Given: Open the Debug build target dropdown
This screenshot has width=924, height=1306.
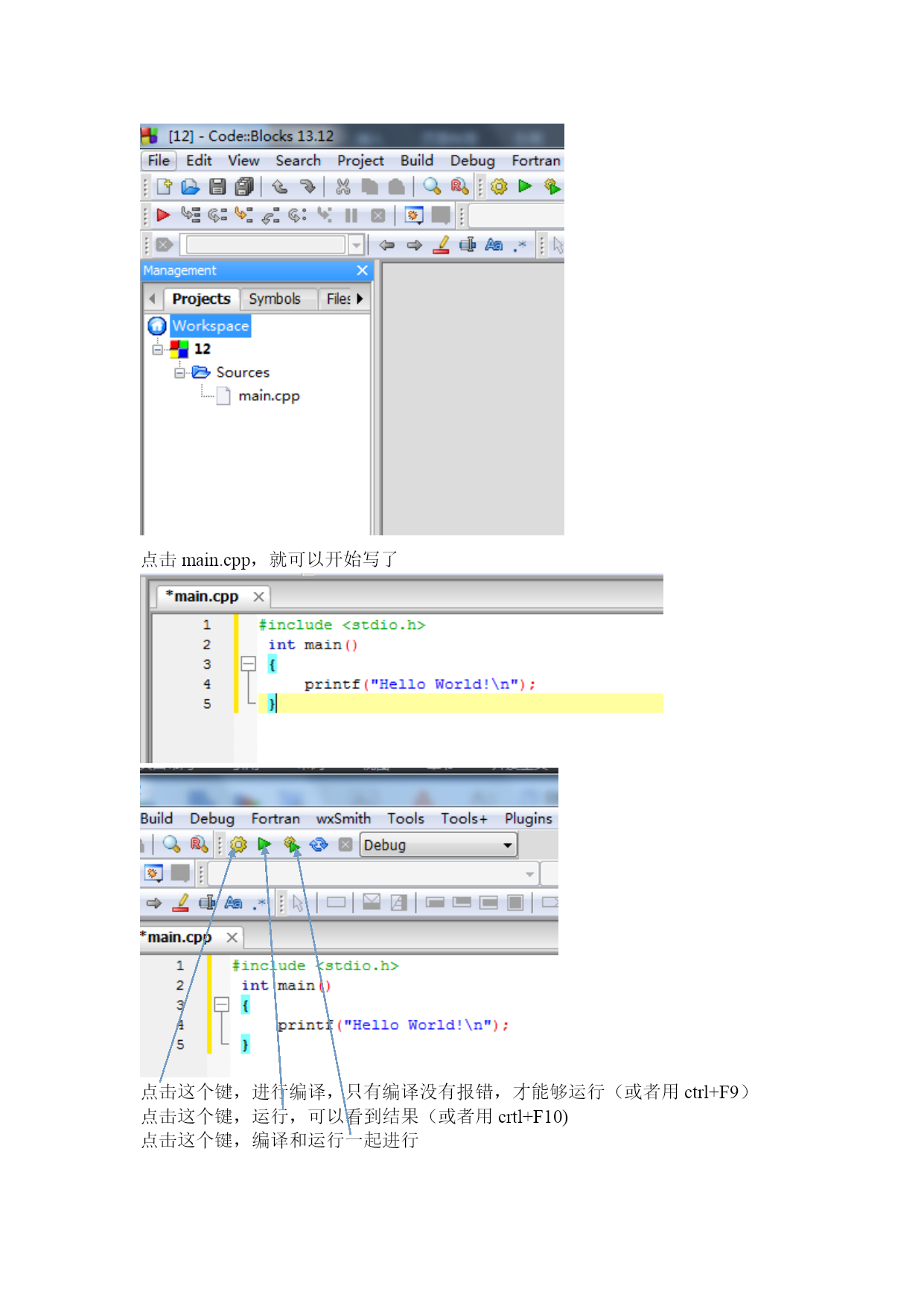Looking at the screenshot, I should tap(438, 845).
